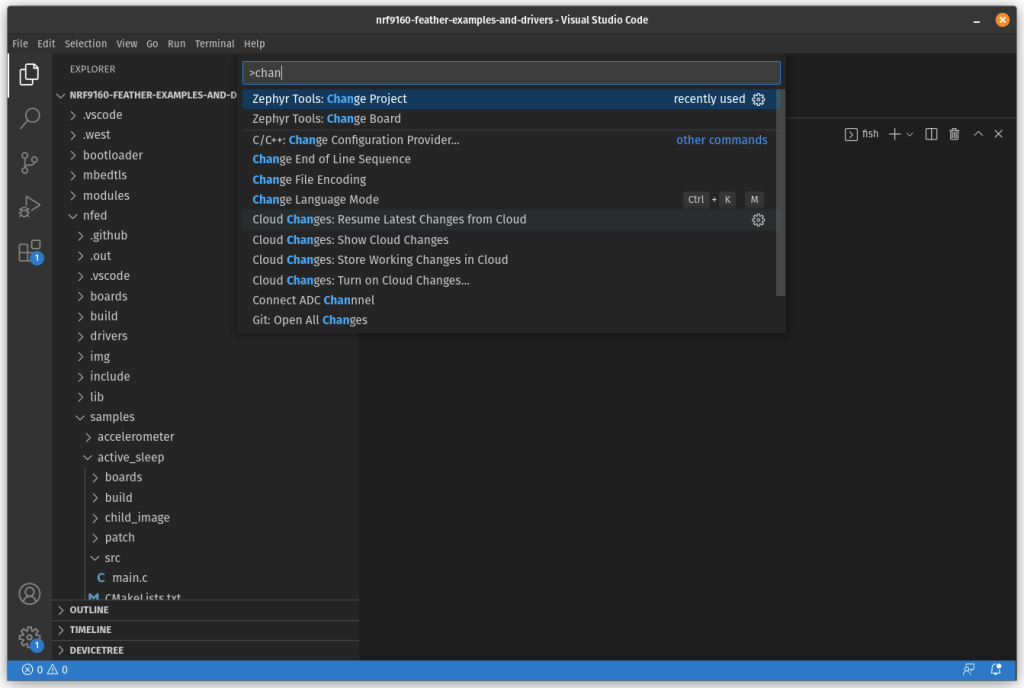Click the fish terminal shell icon

[x=851, y=134]
